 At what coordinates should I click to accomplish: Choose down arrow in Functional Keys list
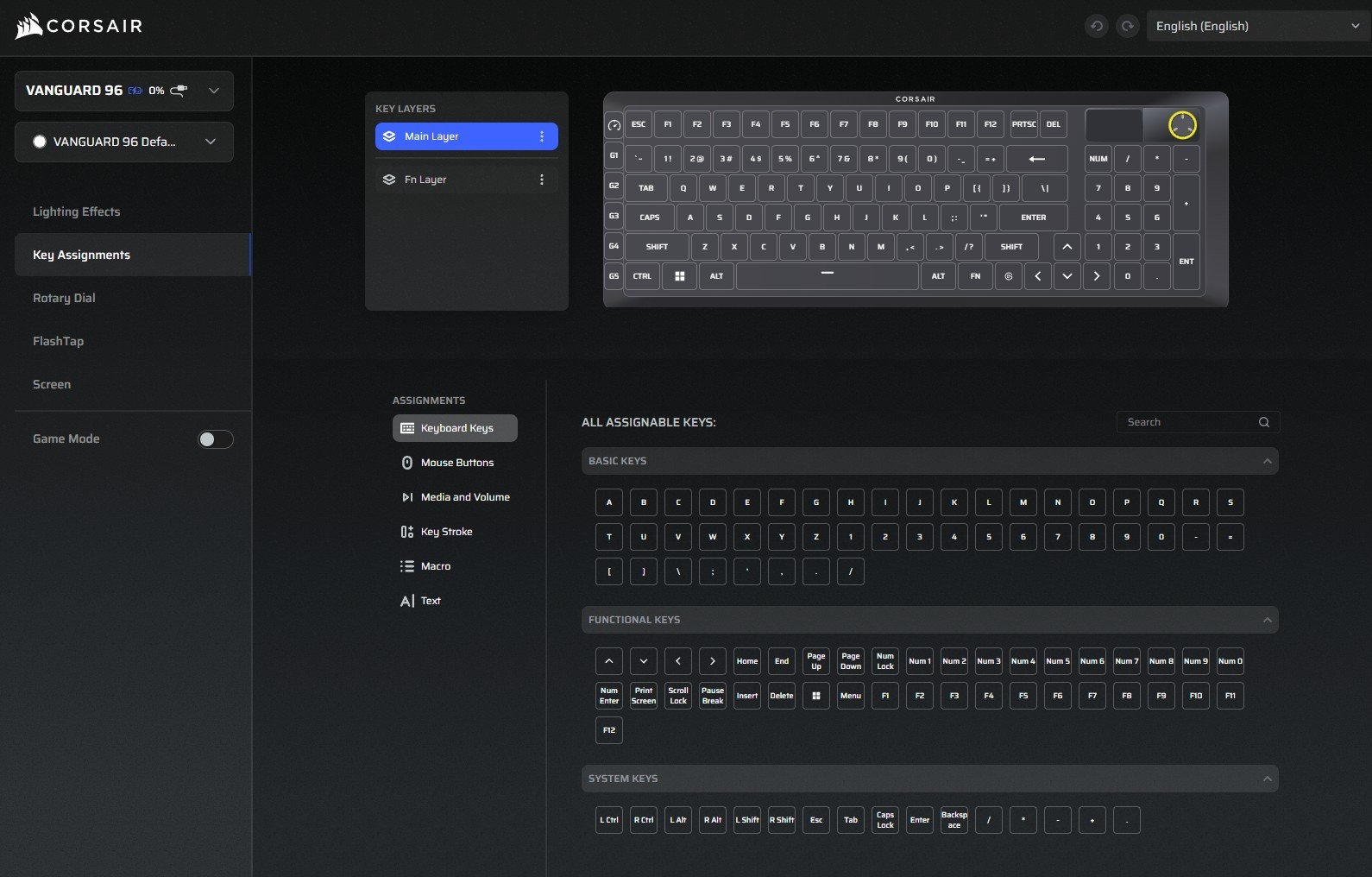644,661
